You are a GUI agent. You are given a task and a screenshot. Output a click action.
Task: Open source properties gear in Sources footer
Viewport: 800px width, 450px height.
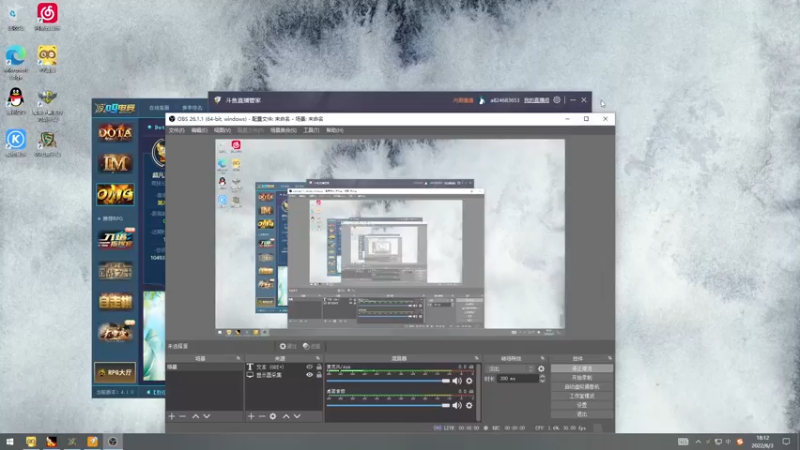pyautogui.click(x=273, y=416)
